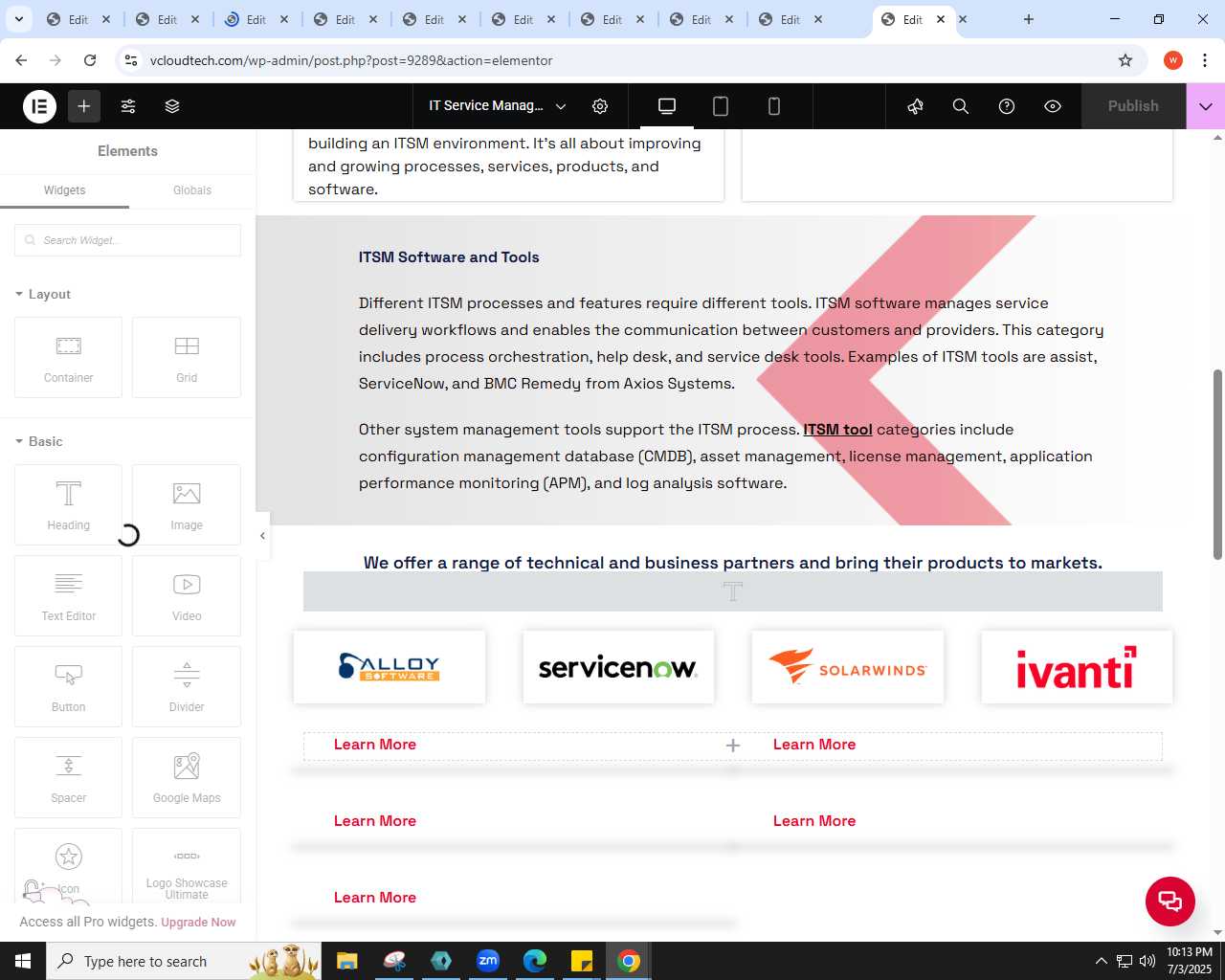Open site settings sliders icon
The image size is (1225, 980).
[128, 106]
